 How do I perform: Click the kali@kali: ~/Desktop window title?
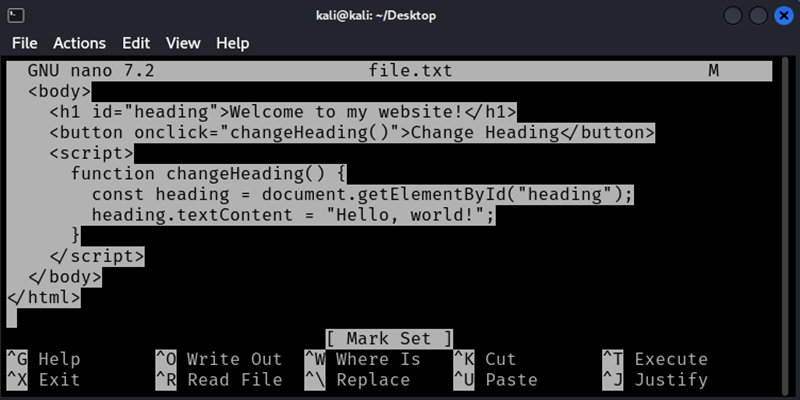point(376,16)
